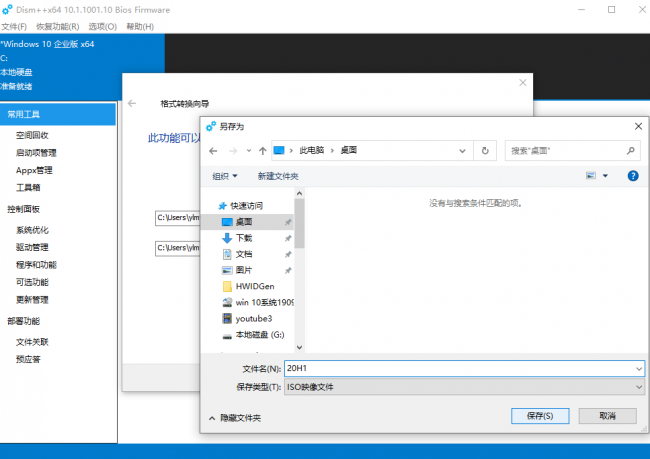The height and width of the screenshot is (459, 650).
Task: Select 空间回收 in Dism++ sidebar
Action: (x=32, y=135)
